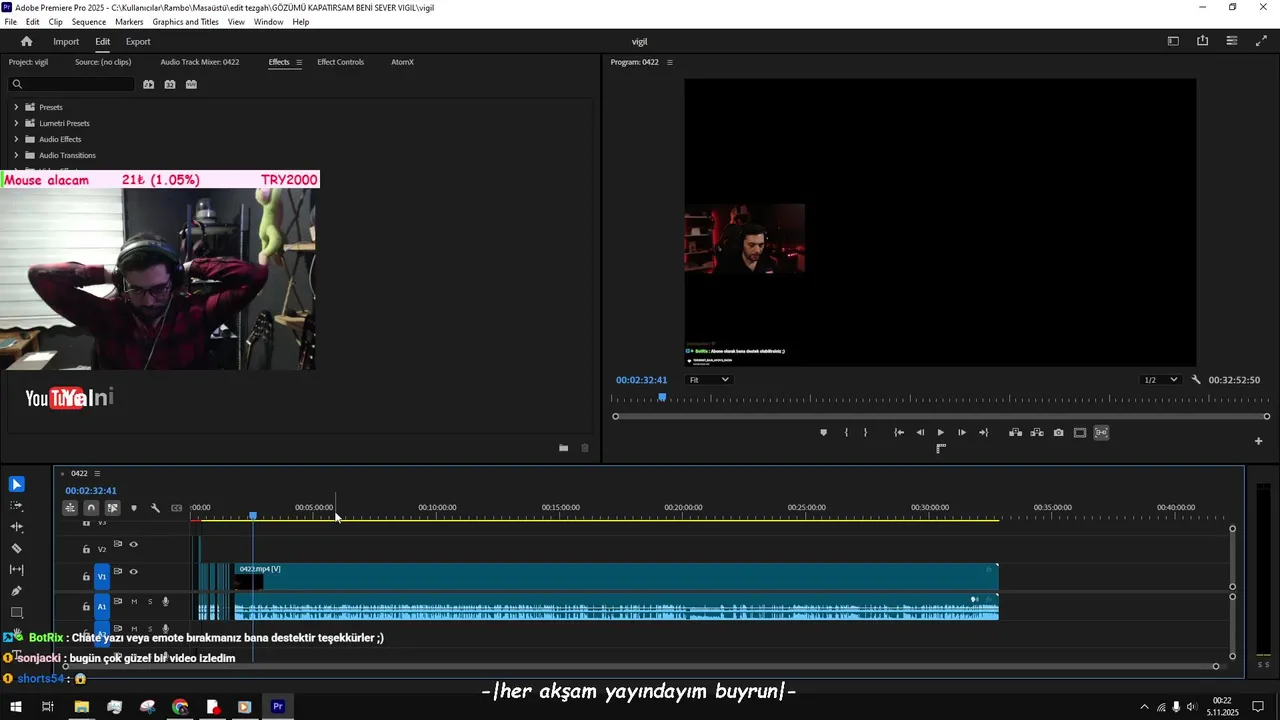Viewport: 1280px width, 720px height.
Task: Filter effects by Accelerated Effects icon
Action: pos(148,84)
